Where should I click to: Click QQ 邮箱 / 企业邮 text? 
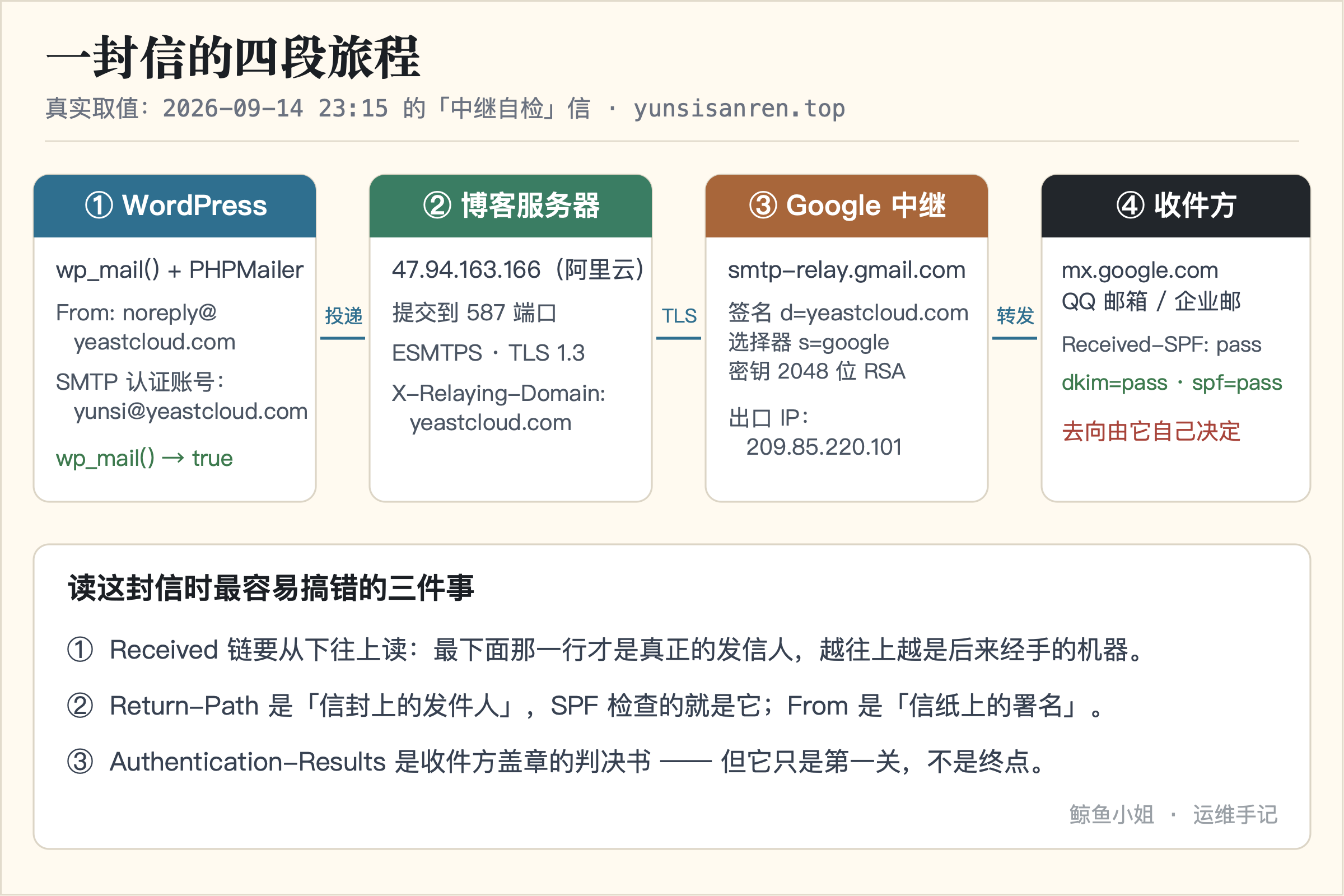(x=1151, y=301)
